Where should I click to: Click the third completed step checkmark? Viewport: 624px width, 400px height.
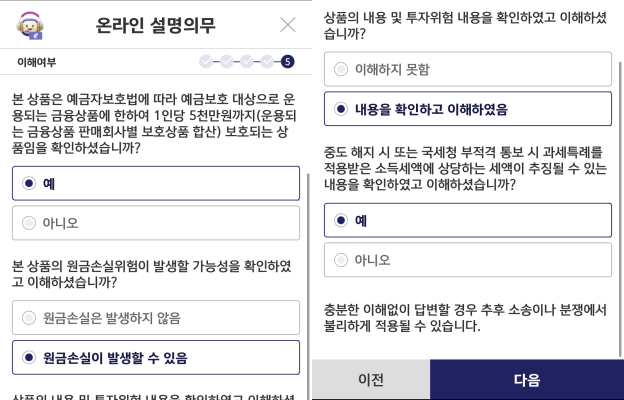point(247,62)
